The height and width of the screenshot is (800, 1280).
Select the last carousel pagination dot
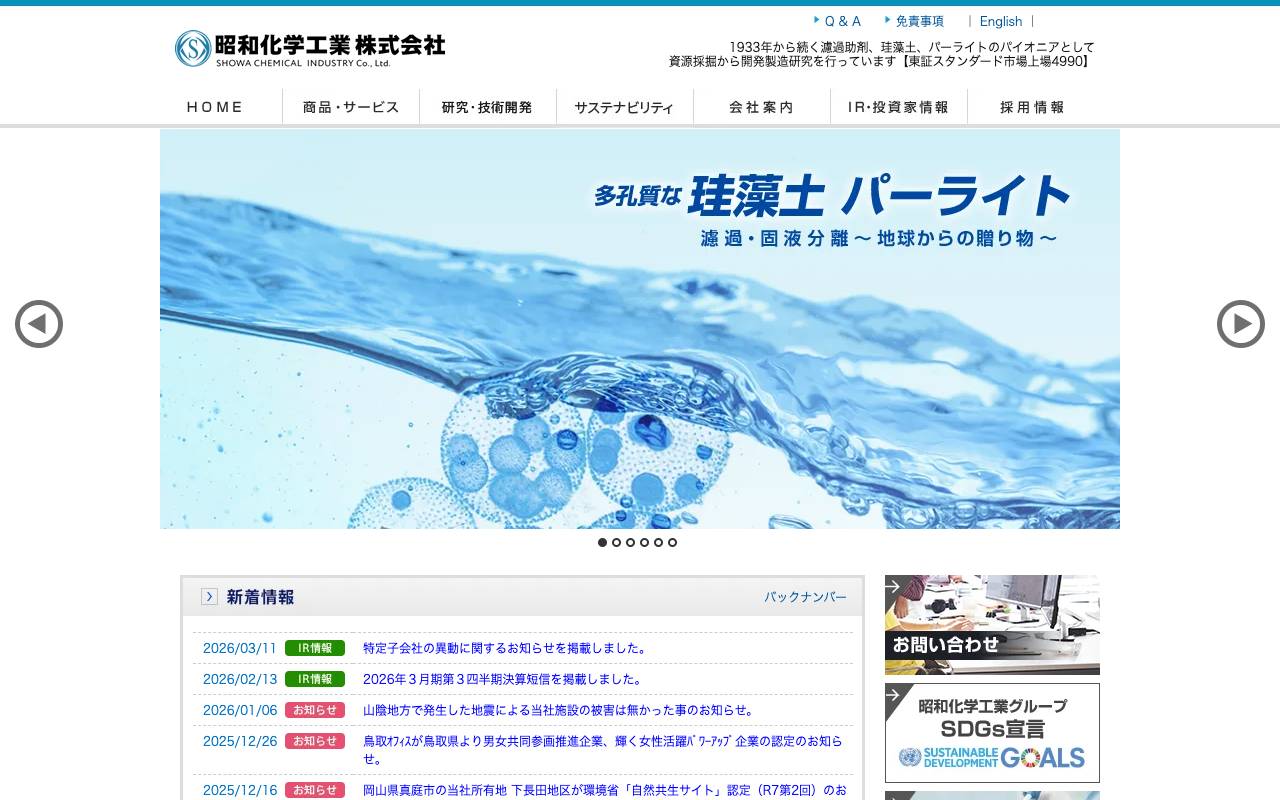tap(672, 543)
